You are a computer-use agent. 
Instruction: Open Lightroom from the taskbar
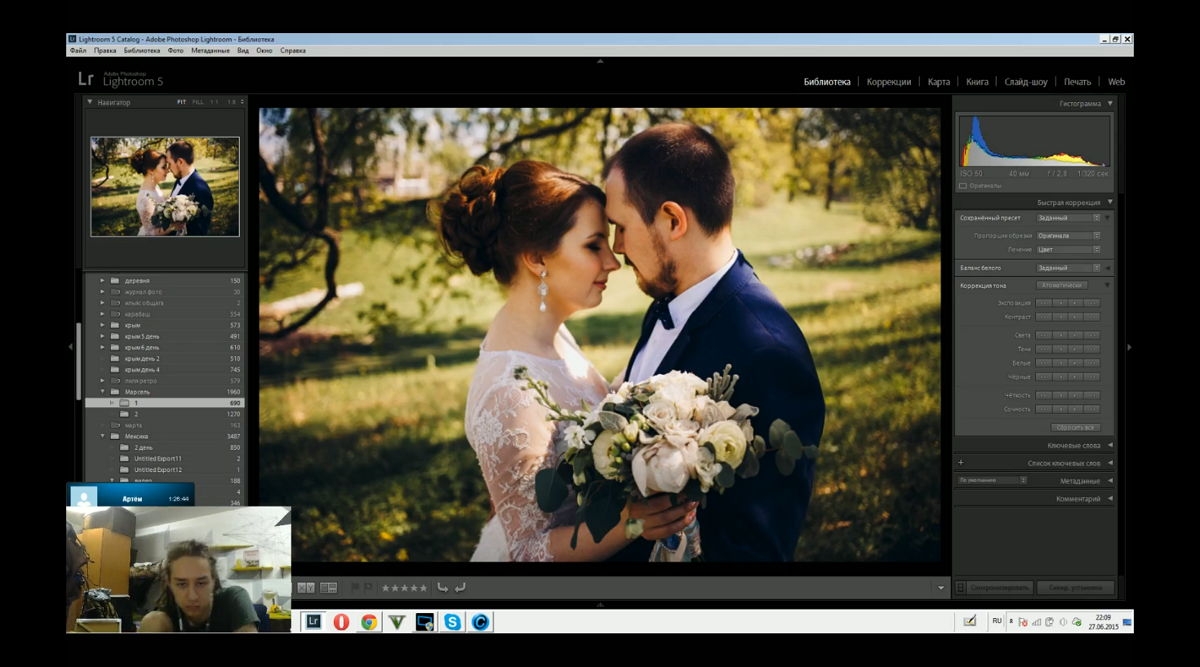click(313, 621)
